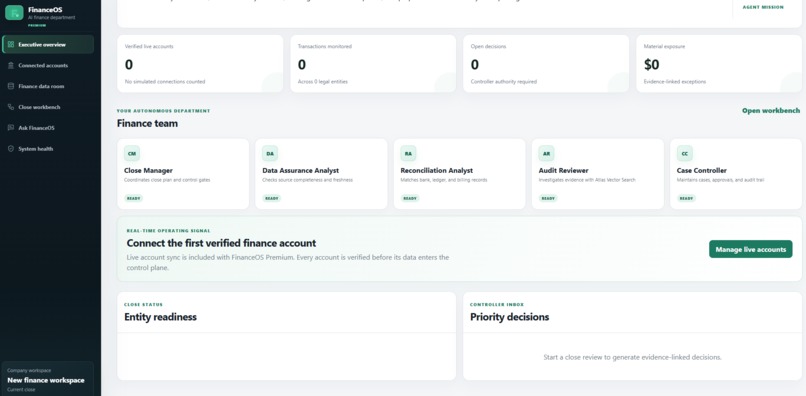Screen dimensions: 806x396
Task: Click the PREMIUM label under FinanceOS
Action: (37, 25)
